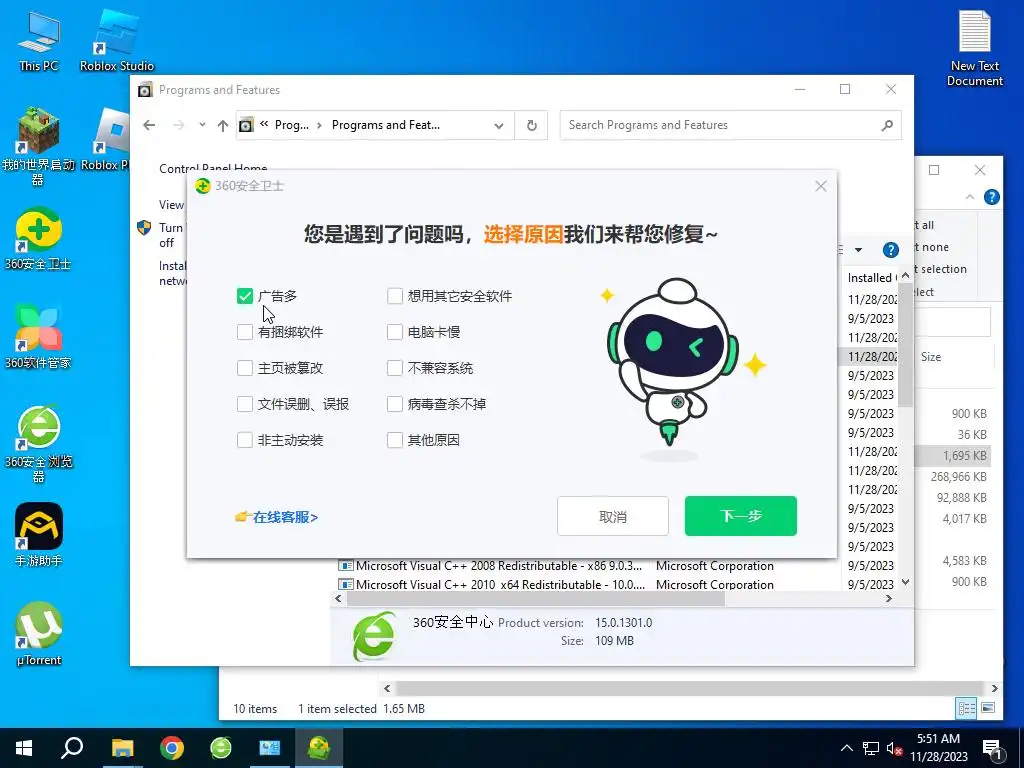Switch to Control Panel taskbar item
The width and height of the screenshot is (1024, 768).
click(270, 748)
